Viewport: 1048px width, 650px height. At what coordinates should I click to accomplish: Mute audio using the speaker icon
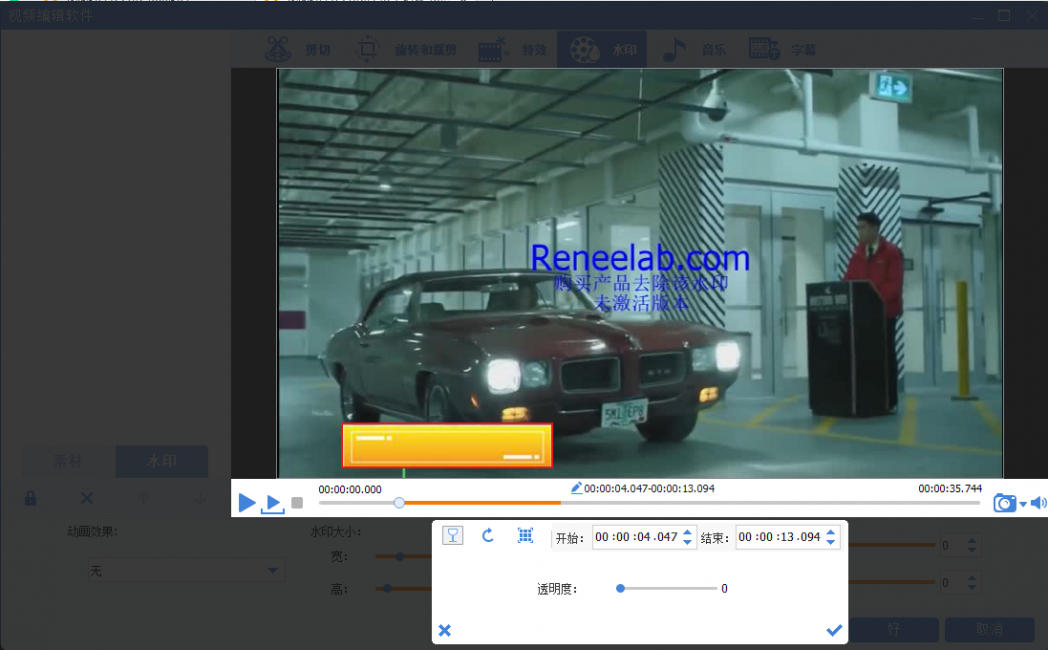click(1039, 502)
